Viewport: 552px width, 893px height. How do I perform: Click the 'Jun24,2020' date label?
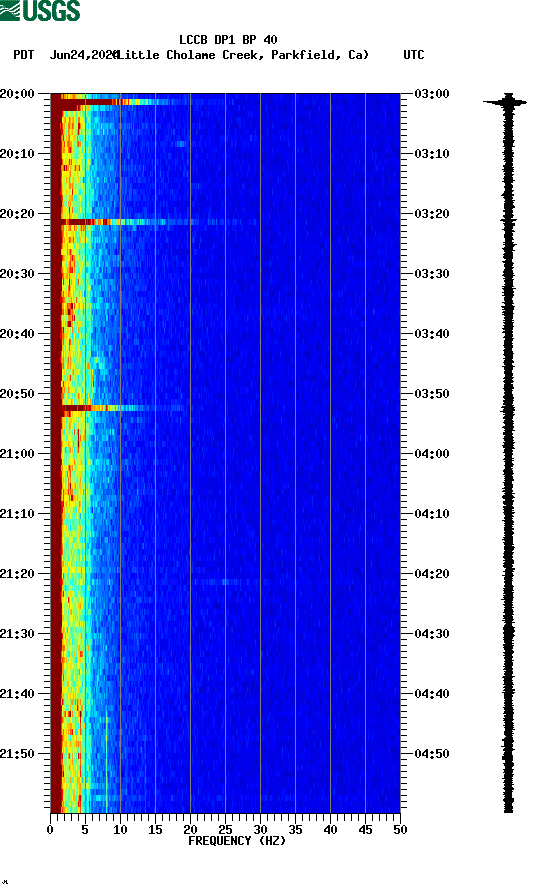[x=83, y=55]
